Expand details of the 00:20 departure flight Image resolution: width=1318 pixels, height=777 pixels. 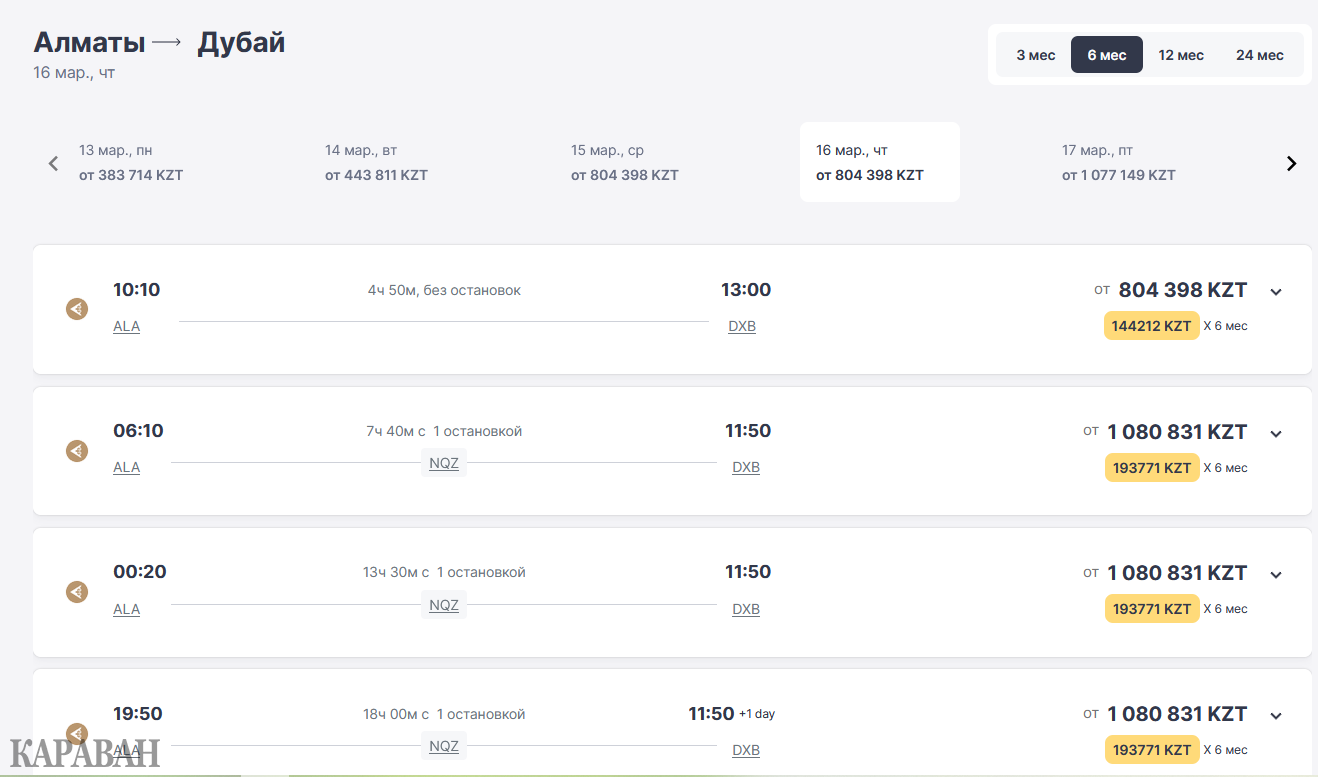pyautogui.click(x=1275, y=575)
